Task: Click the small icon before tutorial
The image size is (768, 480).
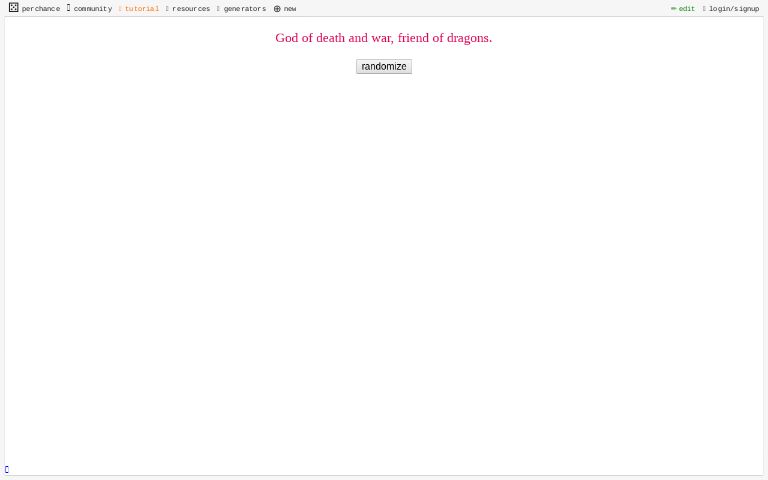Action: click(x=120, y=9)
